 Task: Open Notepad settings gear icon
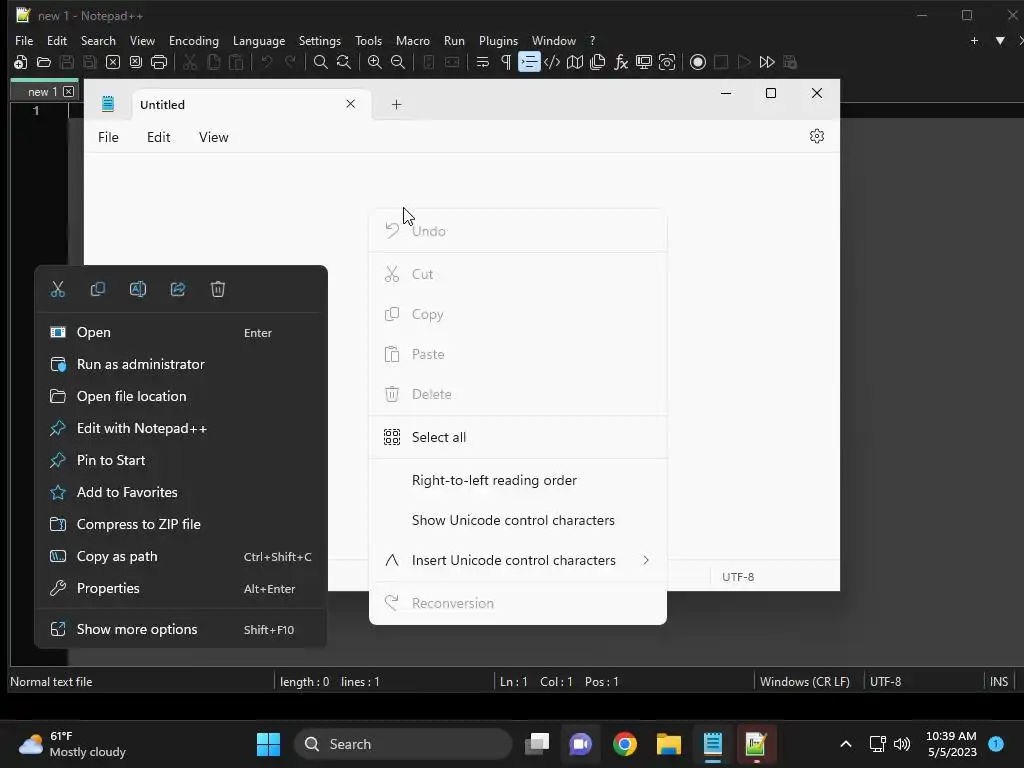[817, 136]
